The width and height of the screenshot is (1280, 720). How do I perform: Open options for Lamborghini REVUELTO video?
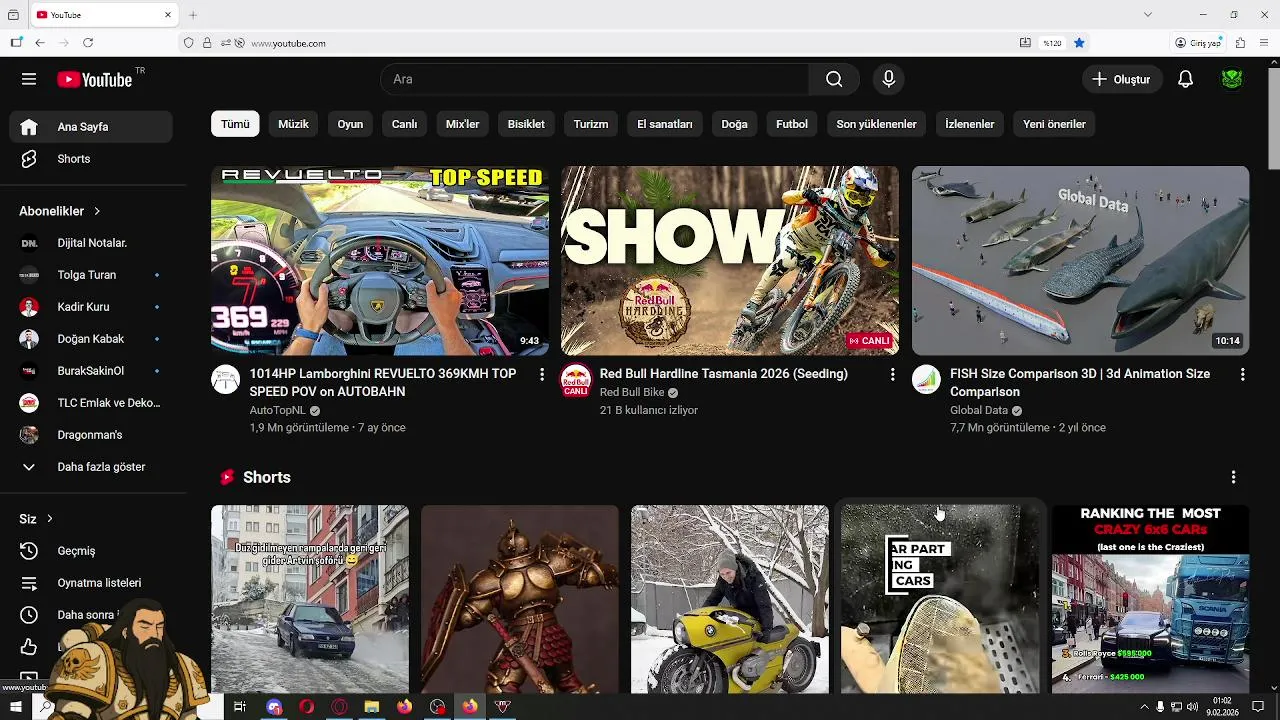click(x=542, y=374)
